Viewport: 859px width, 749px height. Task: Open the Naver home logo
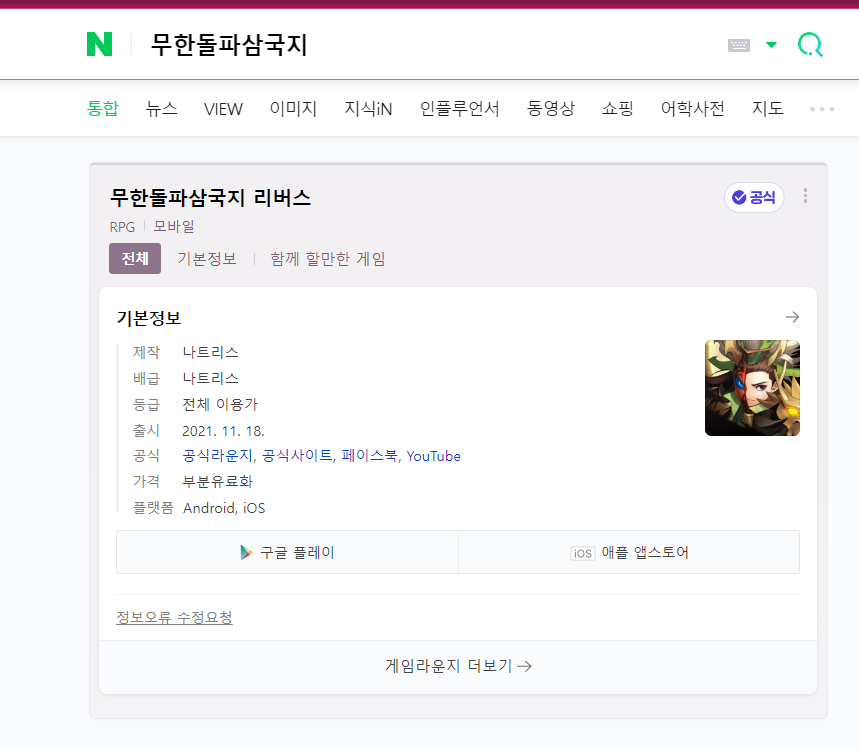pyautogui.click(x=99, y=44)
